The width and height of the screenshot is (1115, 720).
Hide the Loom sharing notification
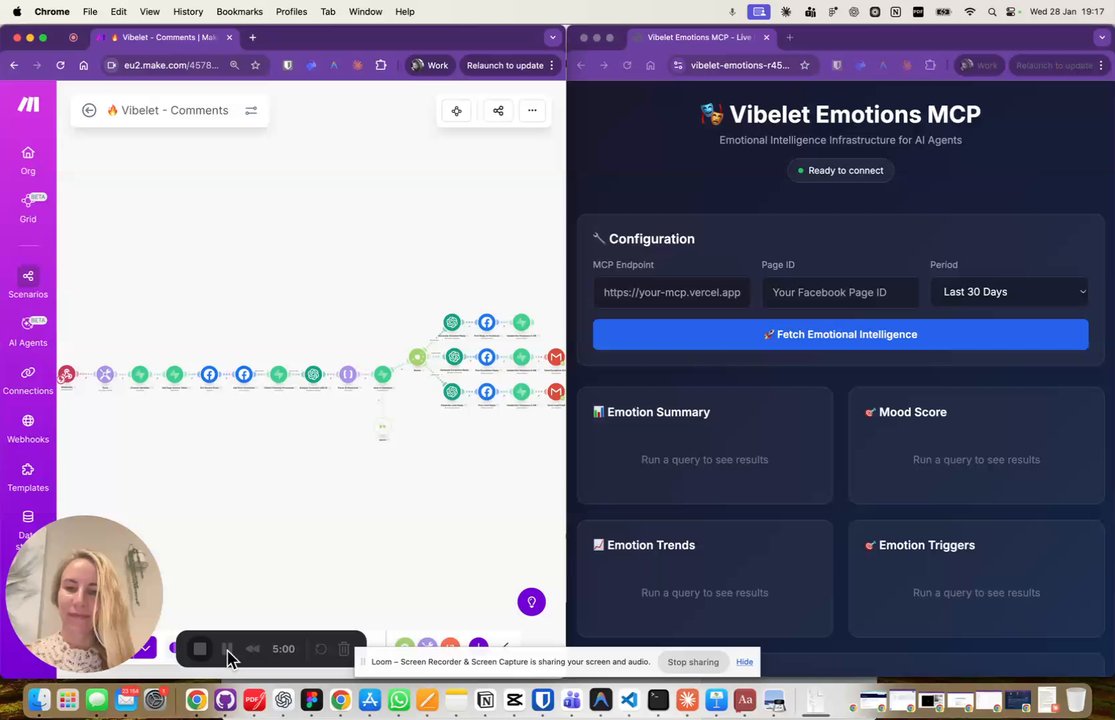coord(744,662)
